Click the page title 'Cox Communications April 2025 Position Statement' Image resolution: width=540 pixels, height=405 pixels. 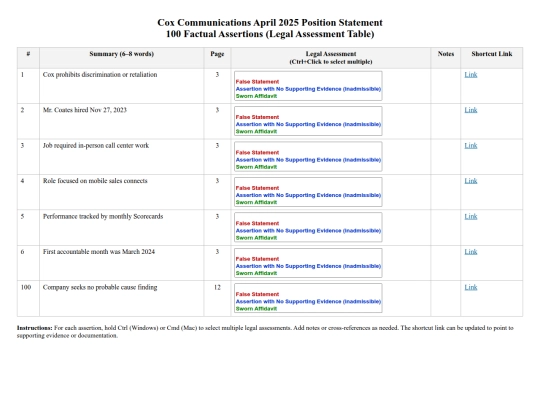[x=270, y=23]
